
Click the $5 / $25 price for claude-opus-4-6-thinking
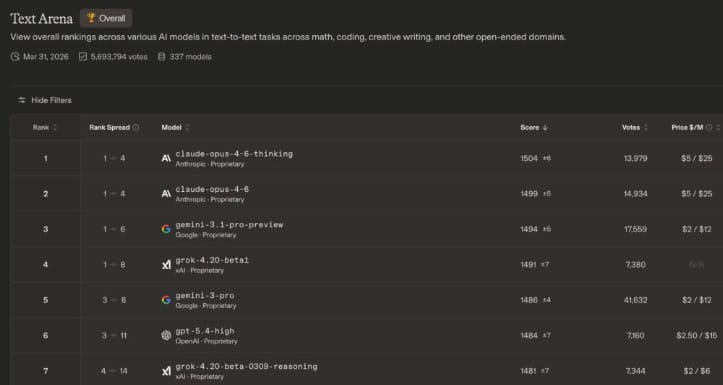(x=697, y=158)
